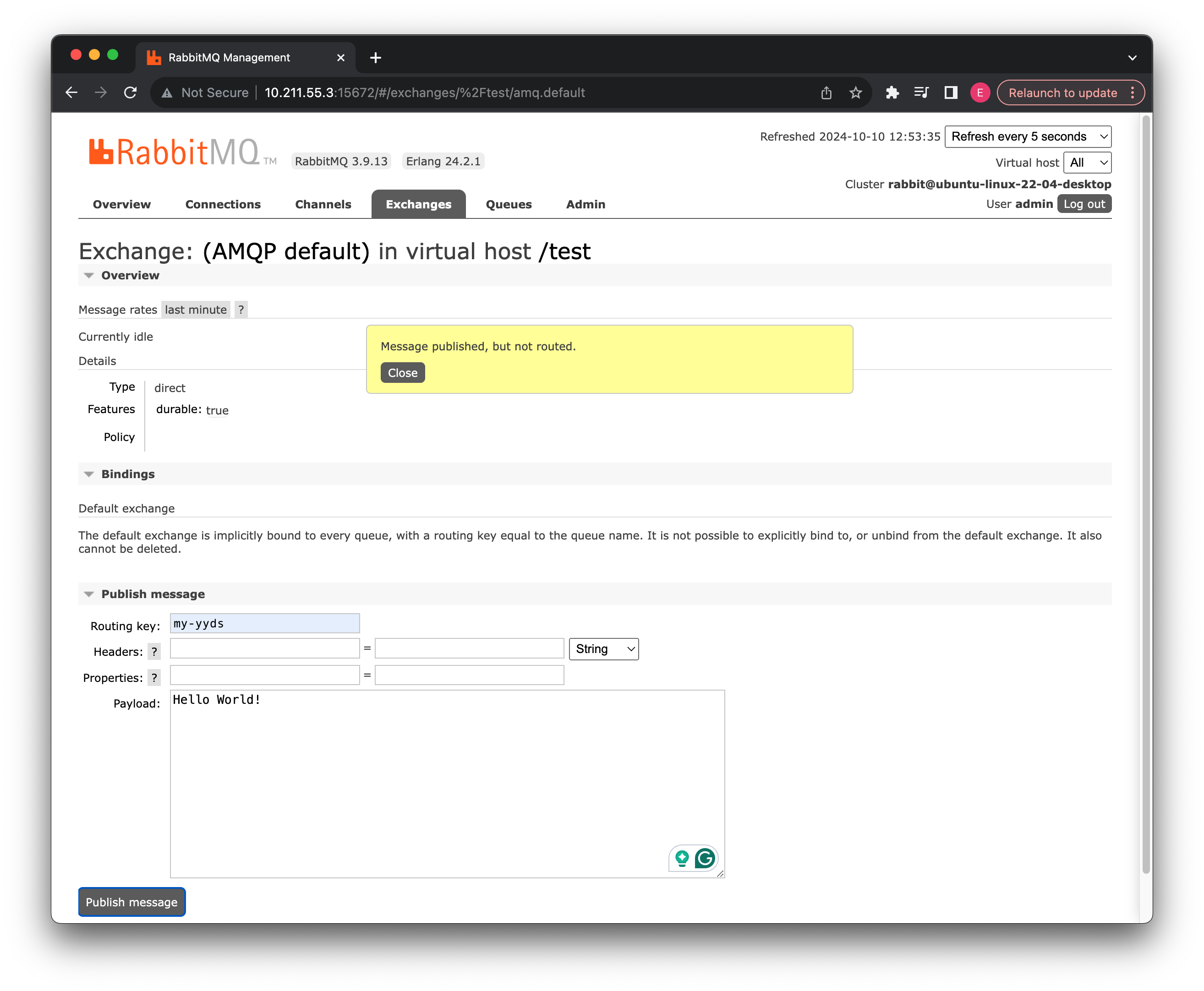Click the share page icon in address bar
Image resolution: width=1204 pixels, height=991 pixels.
point(826,93)
